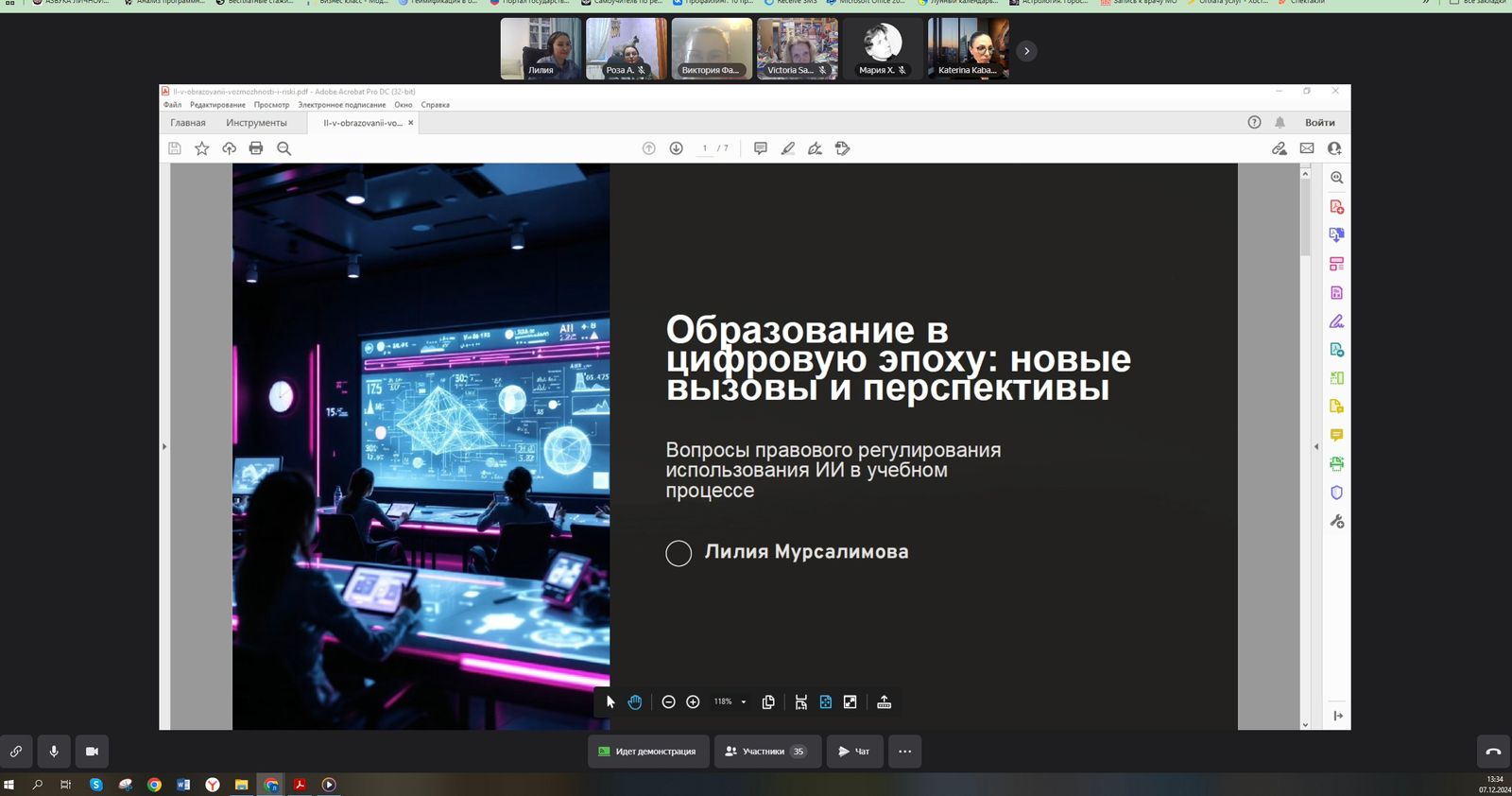The image size is (1512, 796).
Task: Toggle the microphone in the meeting
Action: [x=54, y=752]
